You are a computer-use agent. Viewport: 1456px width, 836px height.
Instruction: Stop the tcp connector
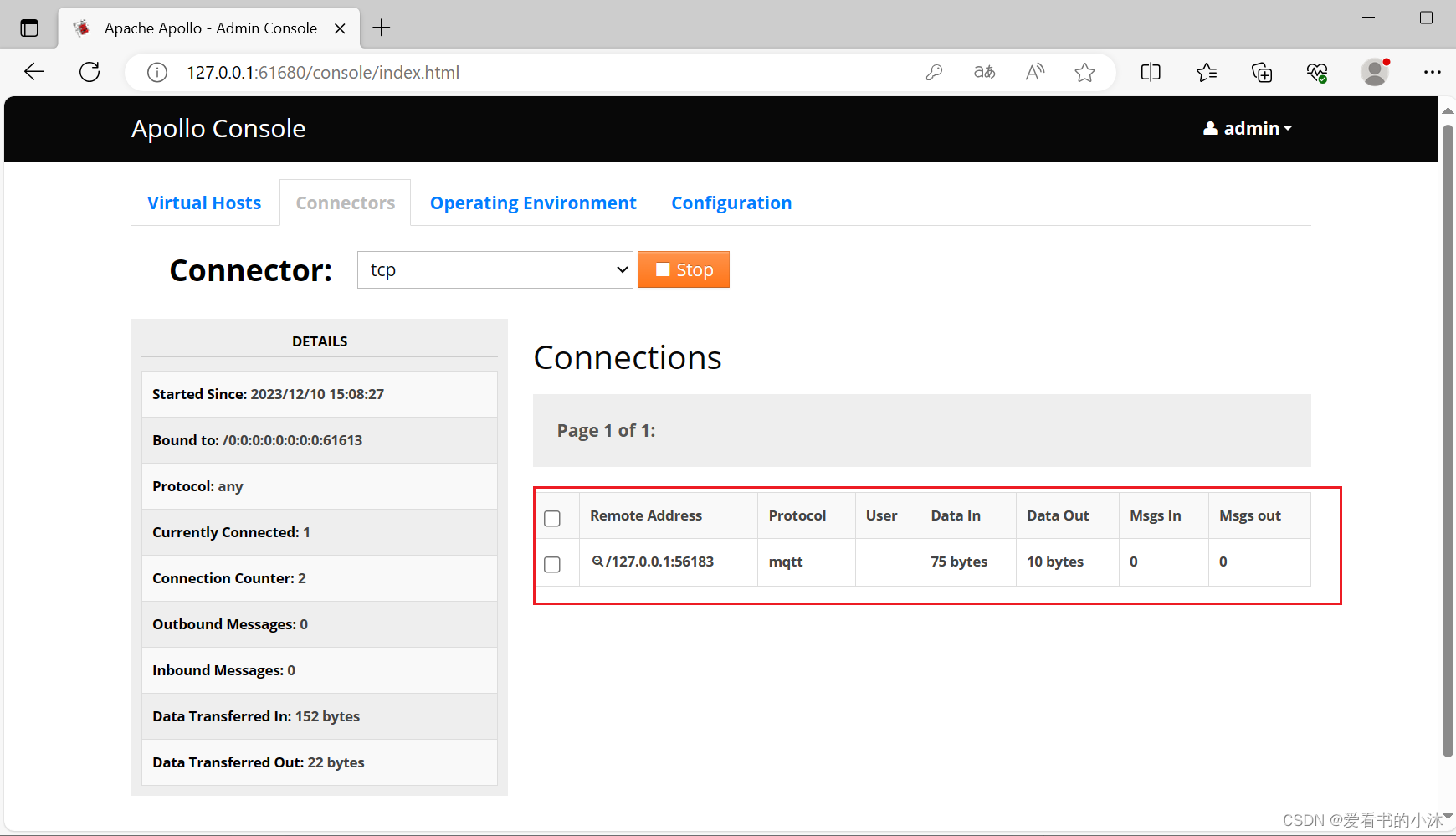pos(684,269)
